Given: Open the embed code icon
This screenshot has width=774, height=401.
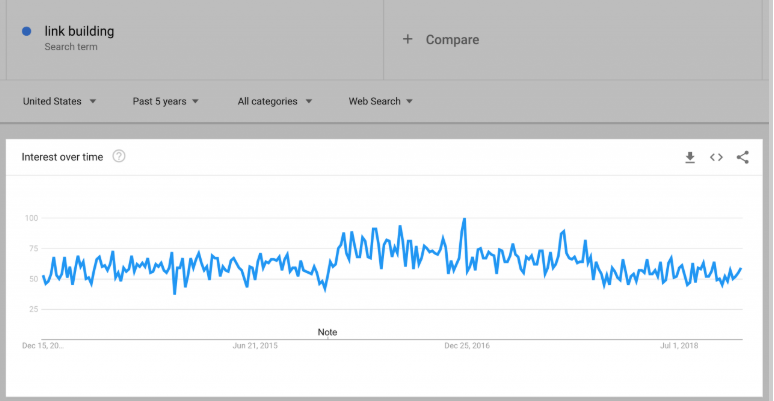Looking at the screenshot, I should pos(716,157).
